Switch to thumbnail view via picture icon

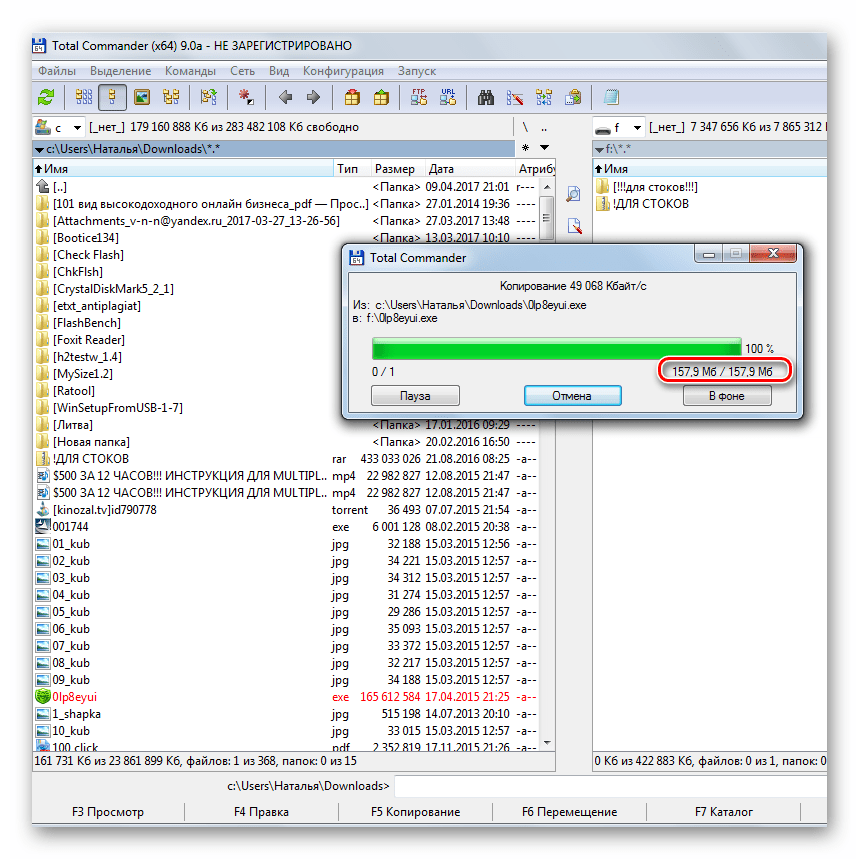pyautogui.click(x=142, y=97)
